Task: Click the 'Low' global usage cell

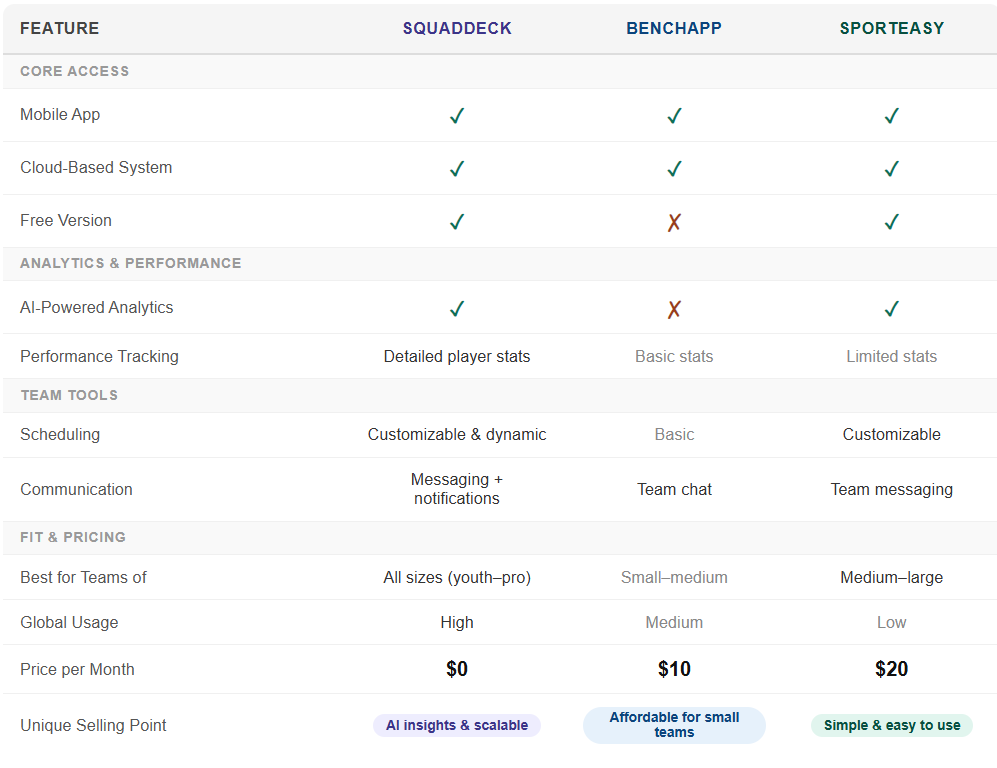Action: click(891, 622)
